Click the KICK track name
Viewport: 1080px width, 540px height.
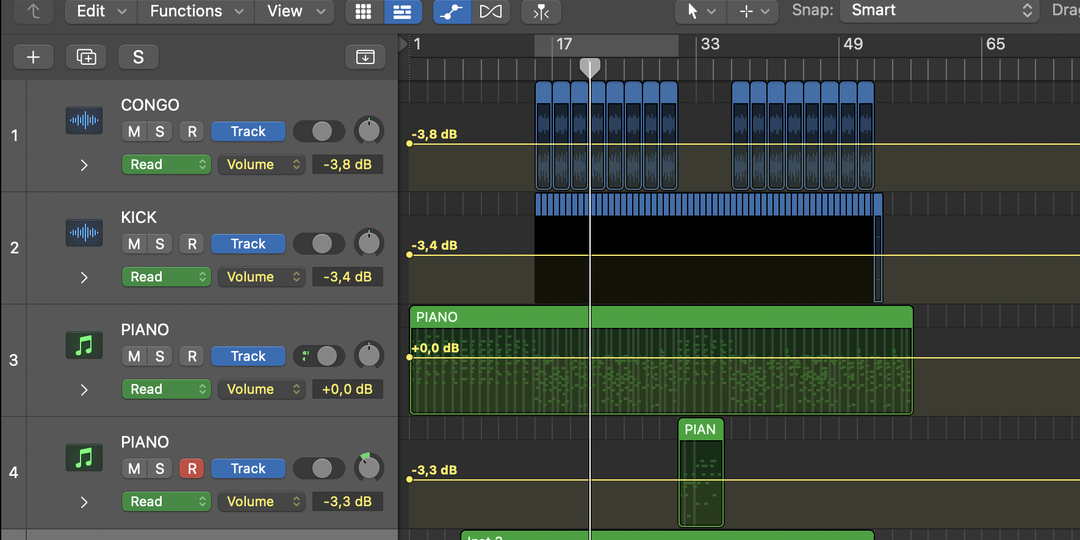coord(139,218)
